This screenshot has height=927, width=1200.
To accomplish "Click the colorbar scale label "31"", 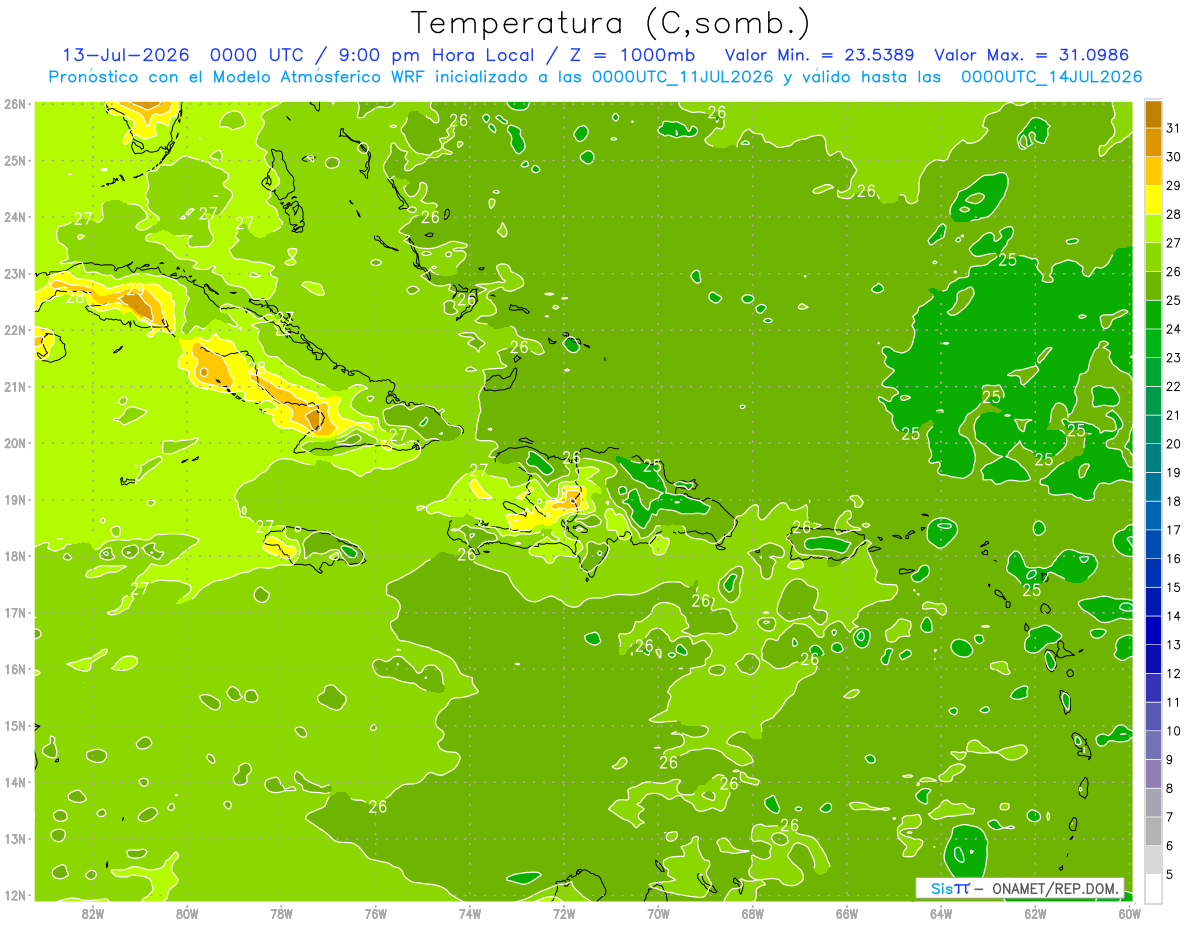I will point(1174,127).
